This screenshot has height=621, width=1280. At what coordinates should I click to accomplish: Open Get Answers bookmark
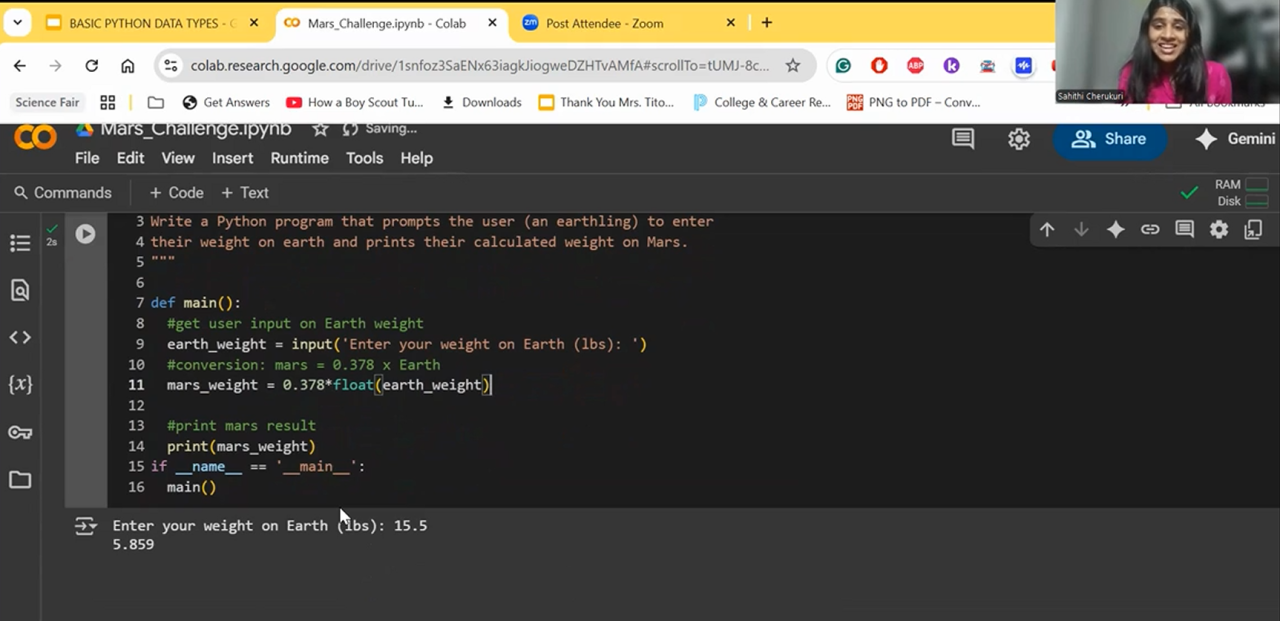[226, 102]
